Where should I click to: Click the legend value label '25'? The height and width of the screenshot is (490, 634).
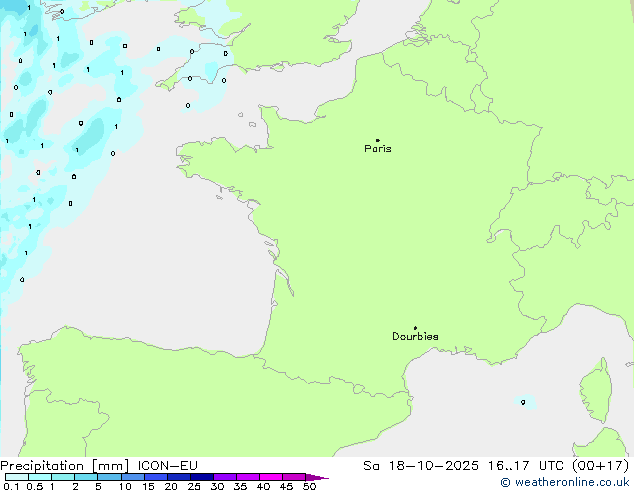click(x=194, y=486)
